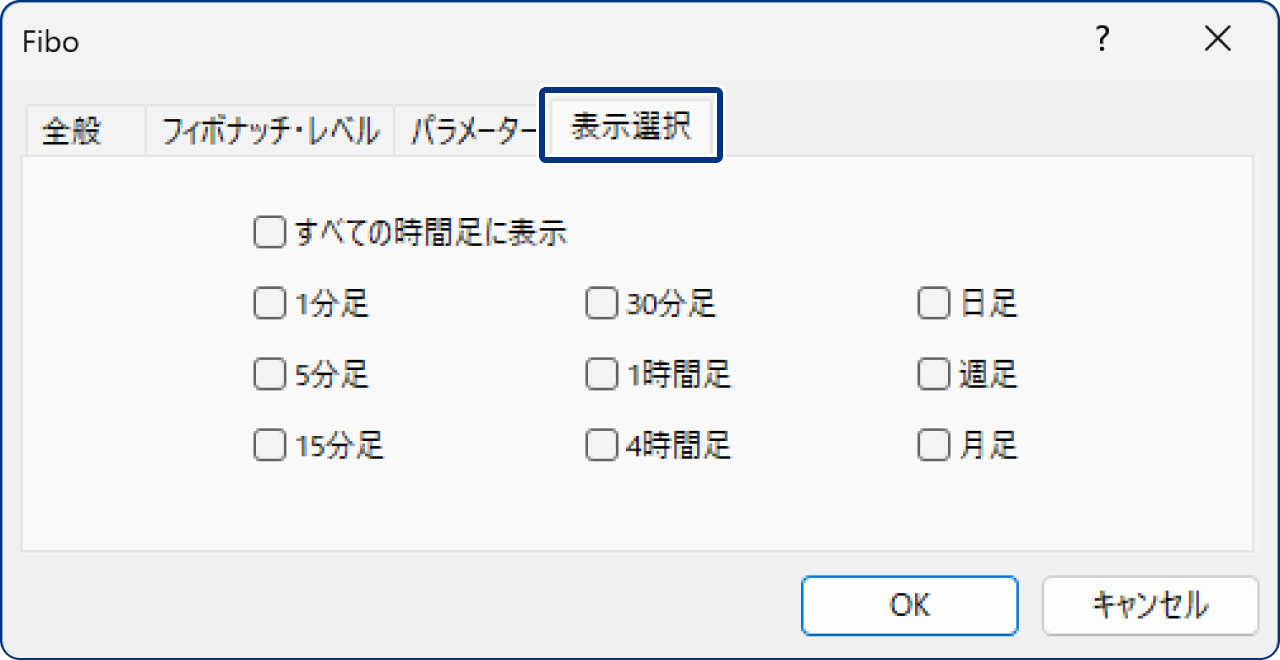This screenshot has width=1280, height=660.
Task: Uncheck the 1分足 checkbox if selected
Action: 268,303
